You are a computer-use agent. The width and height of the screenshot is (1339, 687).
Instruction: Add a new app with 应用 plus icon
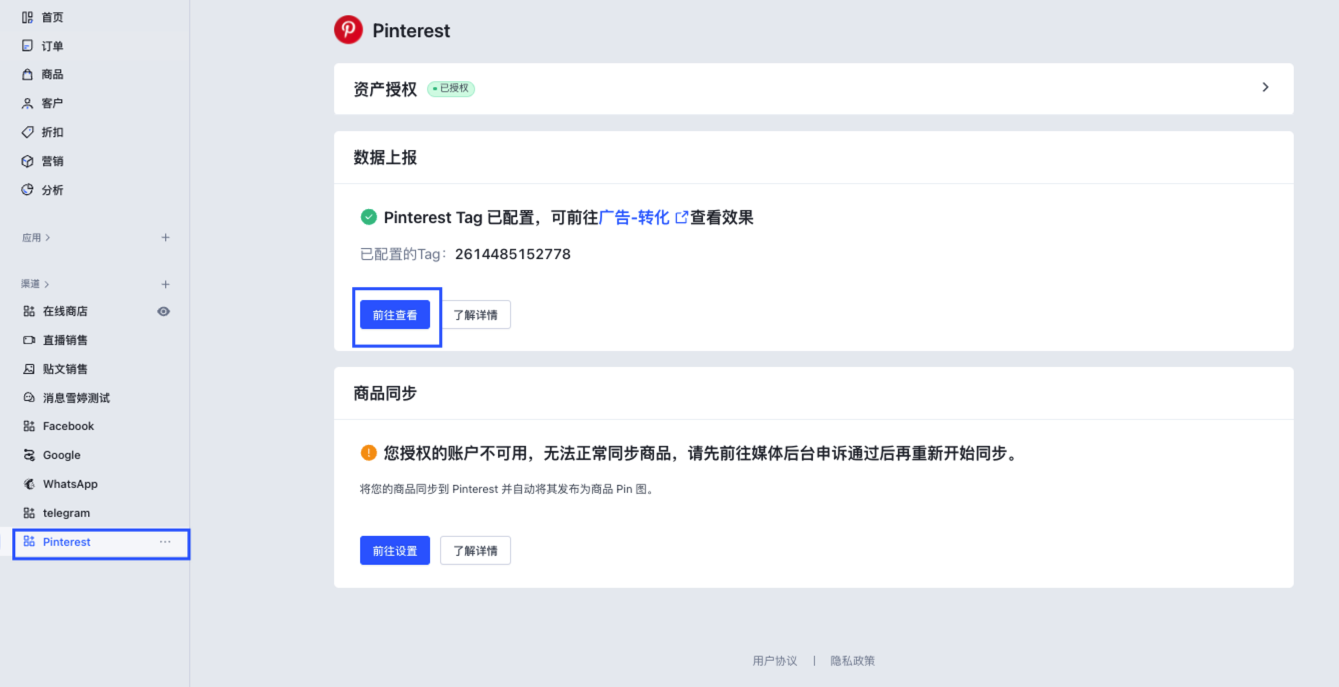166,238
